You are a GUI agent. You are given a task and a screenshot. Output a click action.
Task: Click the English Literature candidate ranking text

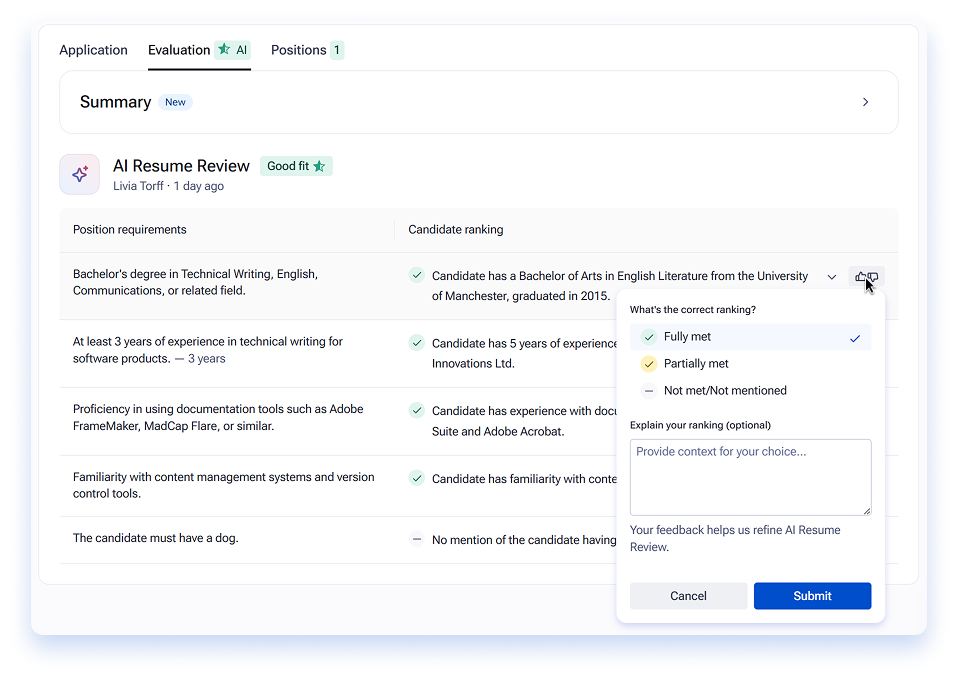pyautogui.click(x=620, y=286)
